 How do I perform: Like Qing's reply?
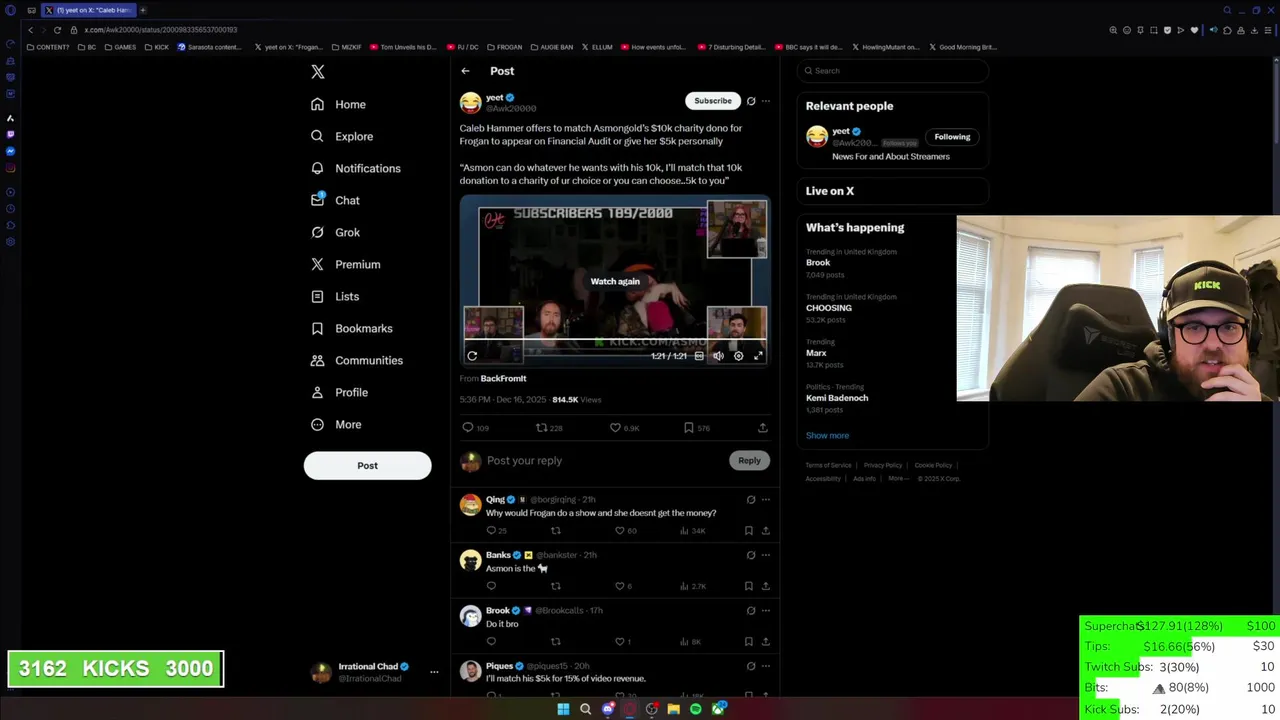pos(620,531)
